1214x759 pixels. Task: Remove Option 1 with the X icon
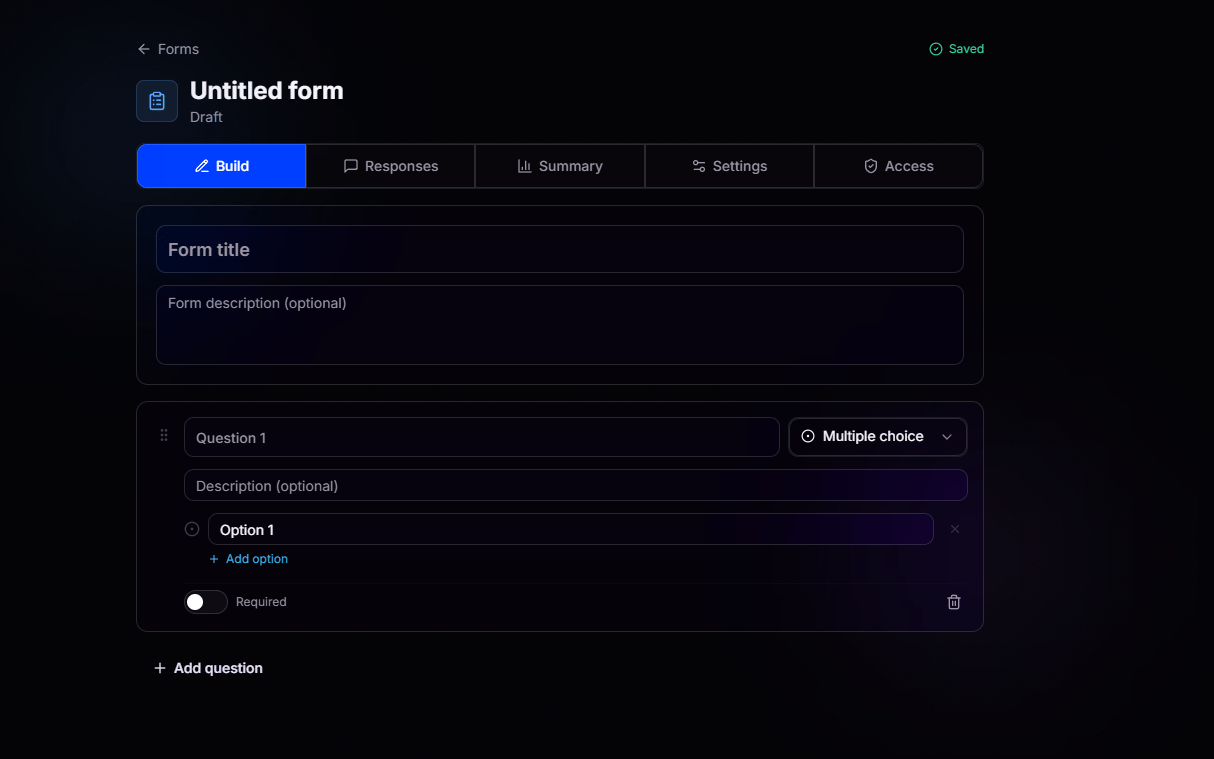pyautogui.click(x=955, y=529)
